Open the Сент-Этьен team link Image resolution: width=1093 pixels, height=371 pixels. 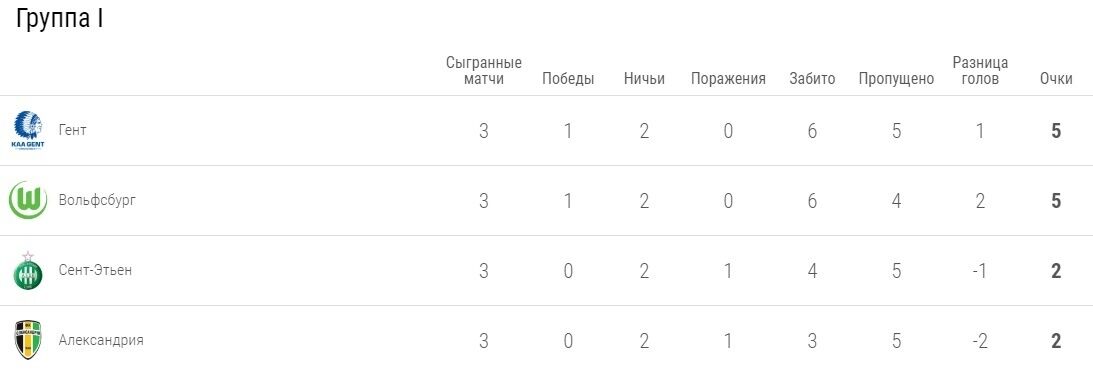pos(95,270)
